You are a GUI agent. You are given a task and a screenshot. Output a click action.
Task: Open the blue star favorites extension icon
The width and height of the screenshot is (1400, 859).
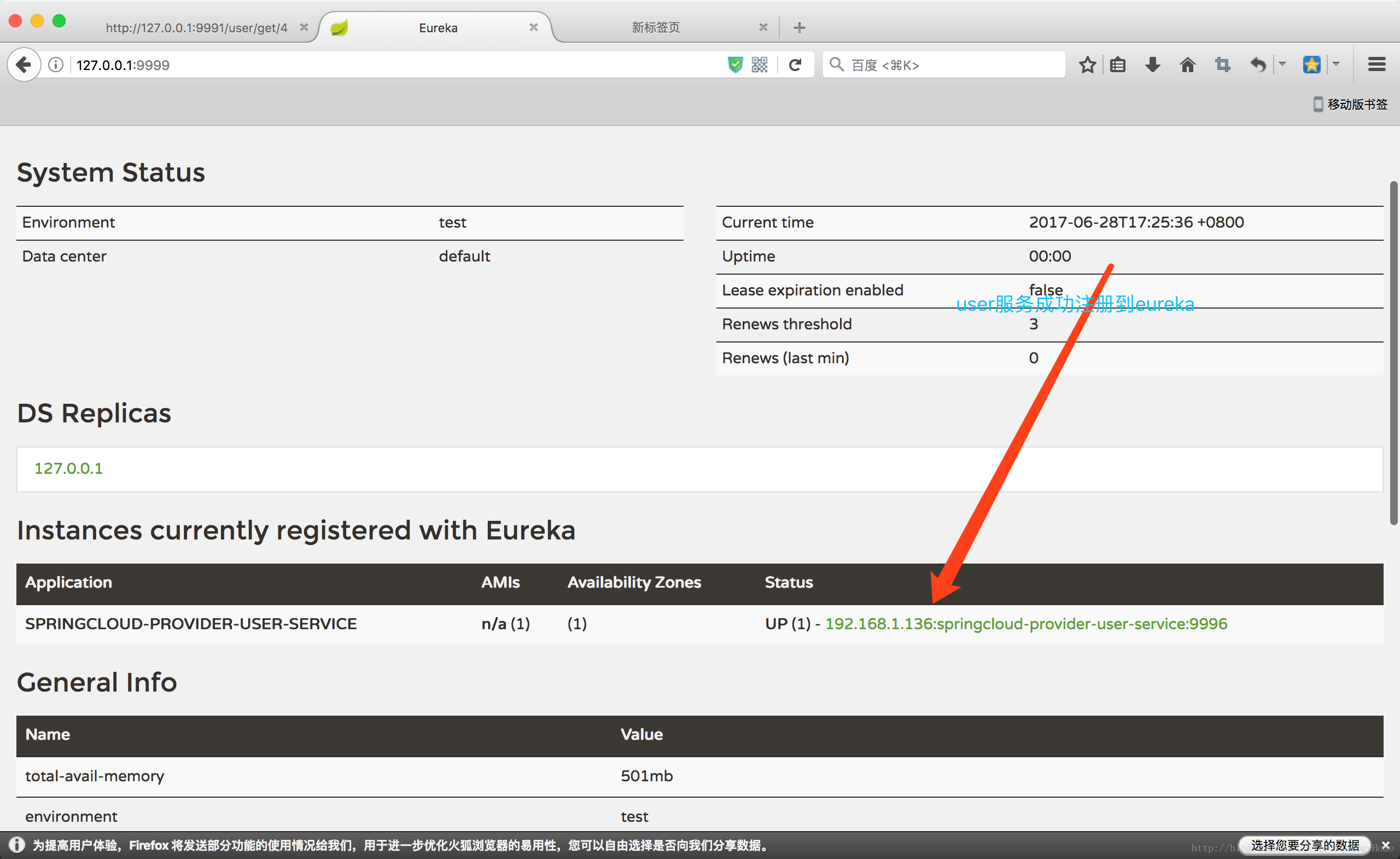click(1311, 65)
